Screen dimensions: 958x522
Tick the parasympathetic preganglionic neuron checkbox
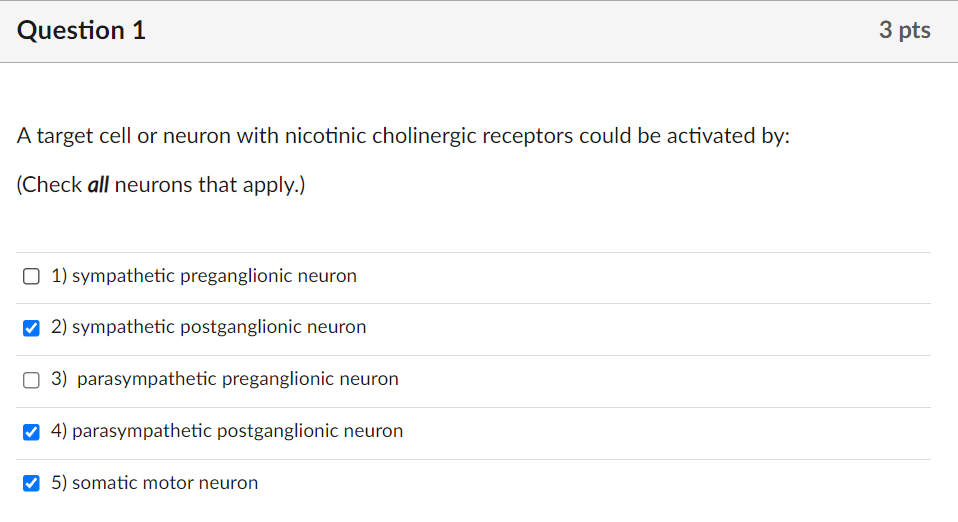[32, 380]
